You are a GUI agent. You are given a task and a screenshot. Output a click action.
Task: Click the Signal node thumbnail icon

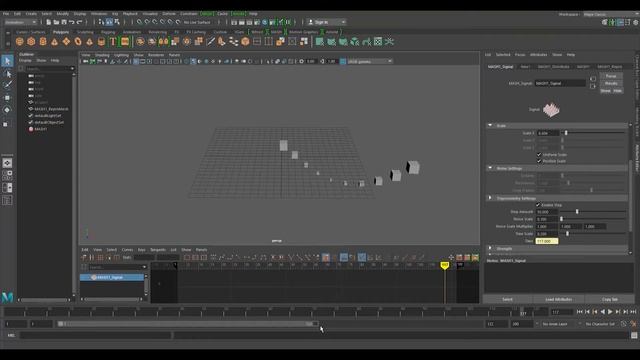[551, 109]
